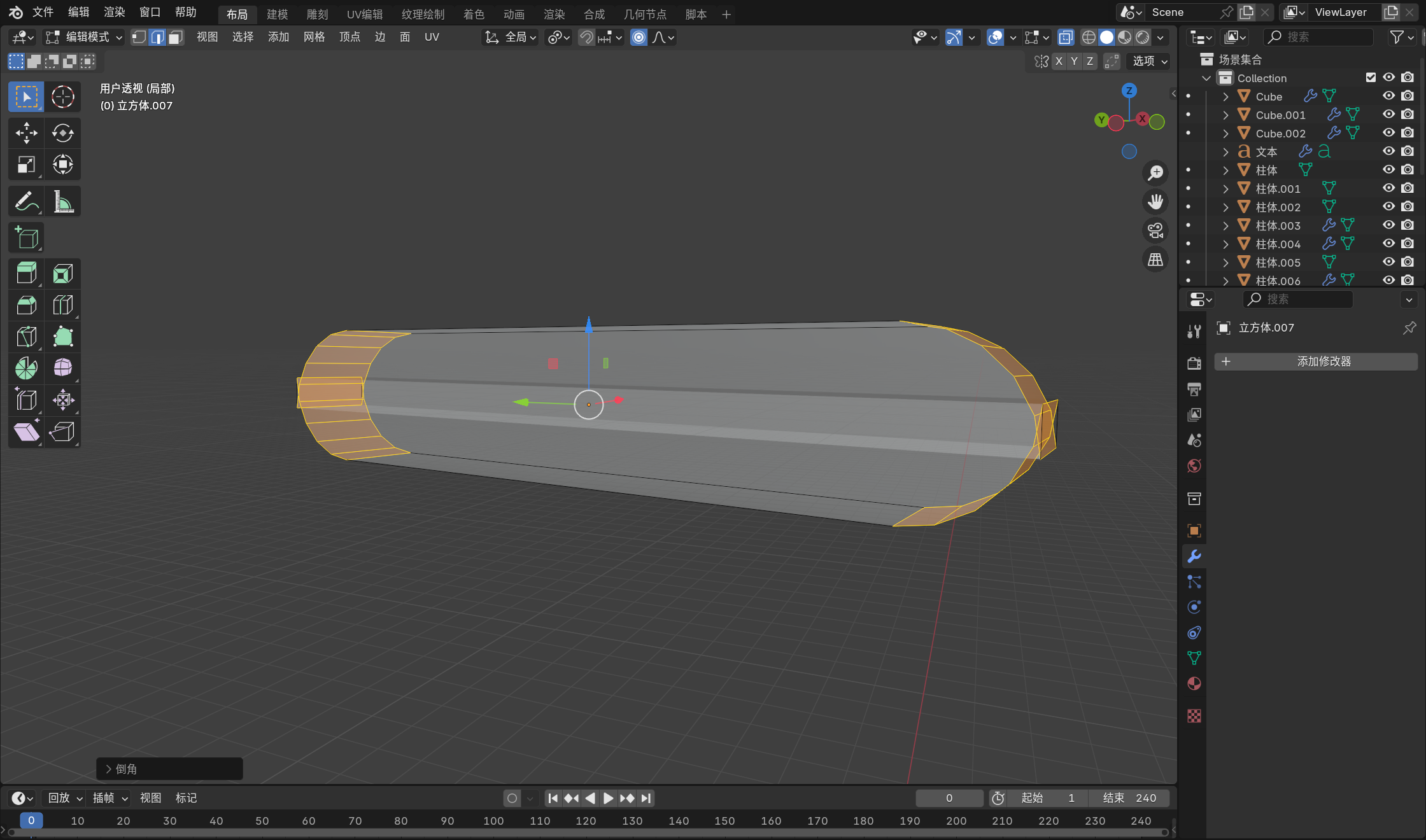Select the Annotate pencil tool

coord(26,202)
